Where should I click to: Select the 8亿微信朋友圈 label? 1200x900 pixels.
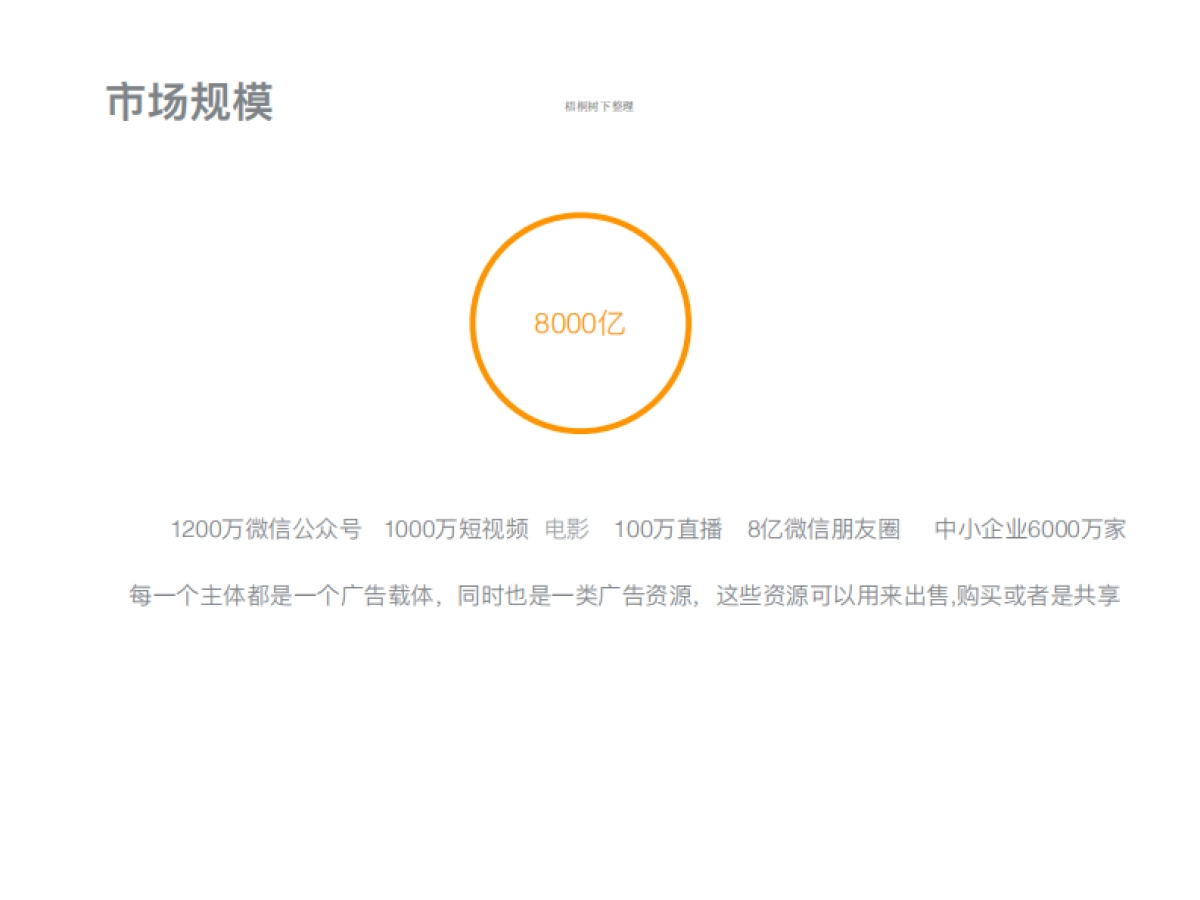[824, 529]
